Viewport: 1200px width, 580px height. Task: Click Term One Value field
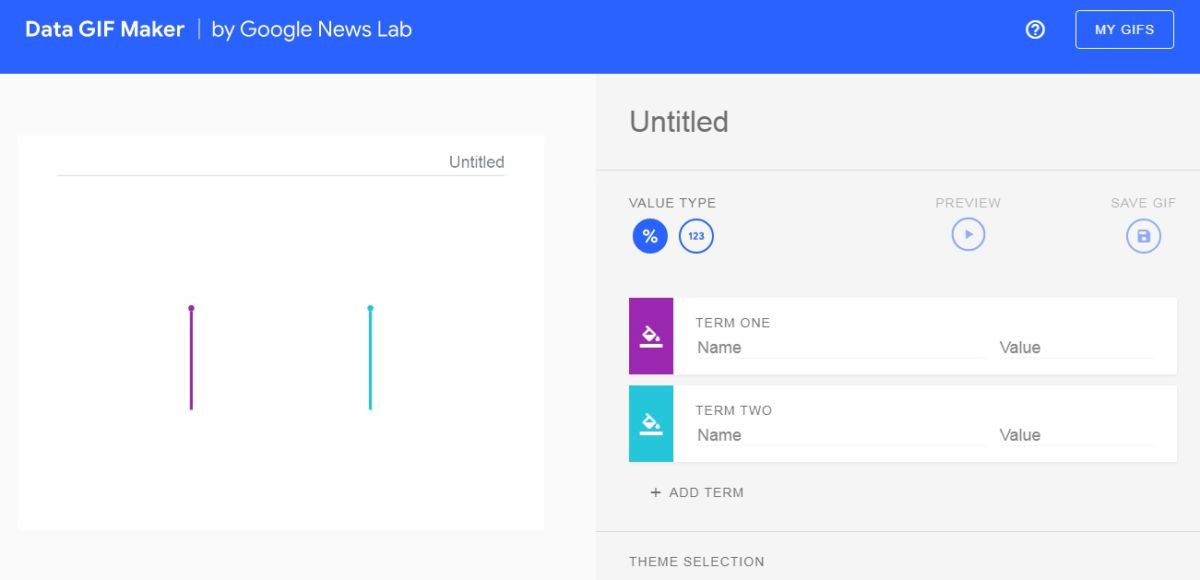[x=1077, y=347]
